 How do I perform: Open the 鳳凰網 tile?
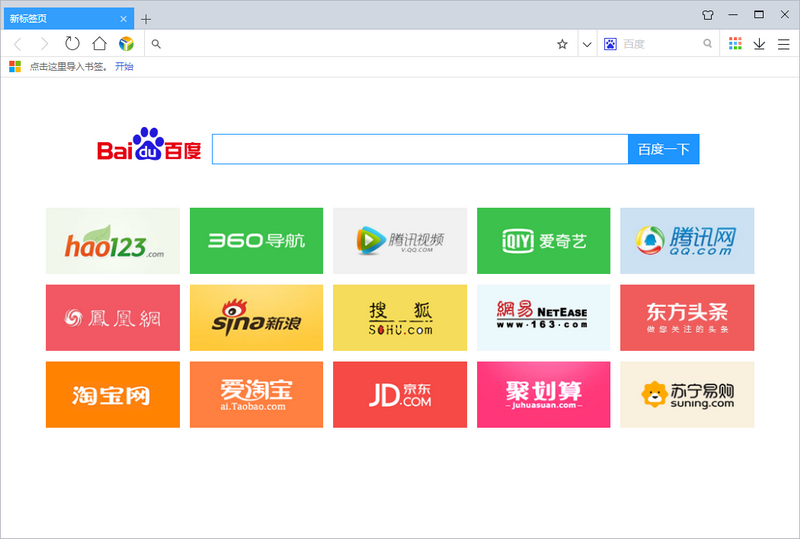pos(113,317)
